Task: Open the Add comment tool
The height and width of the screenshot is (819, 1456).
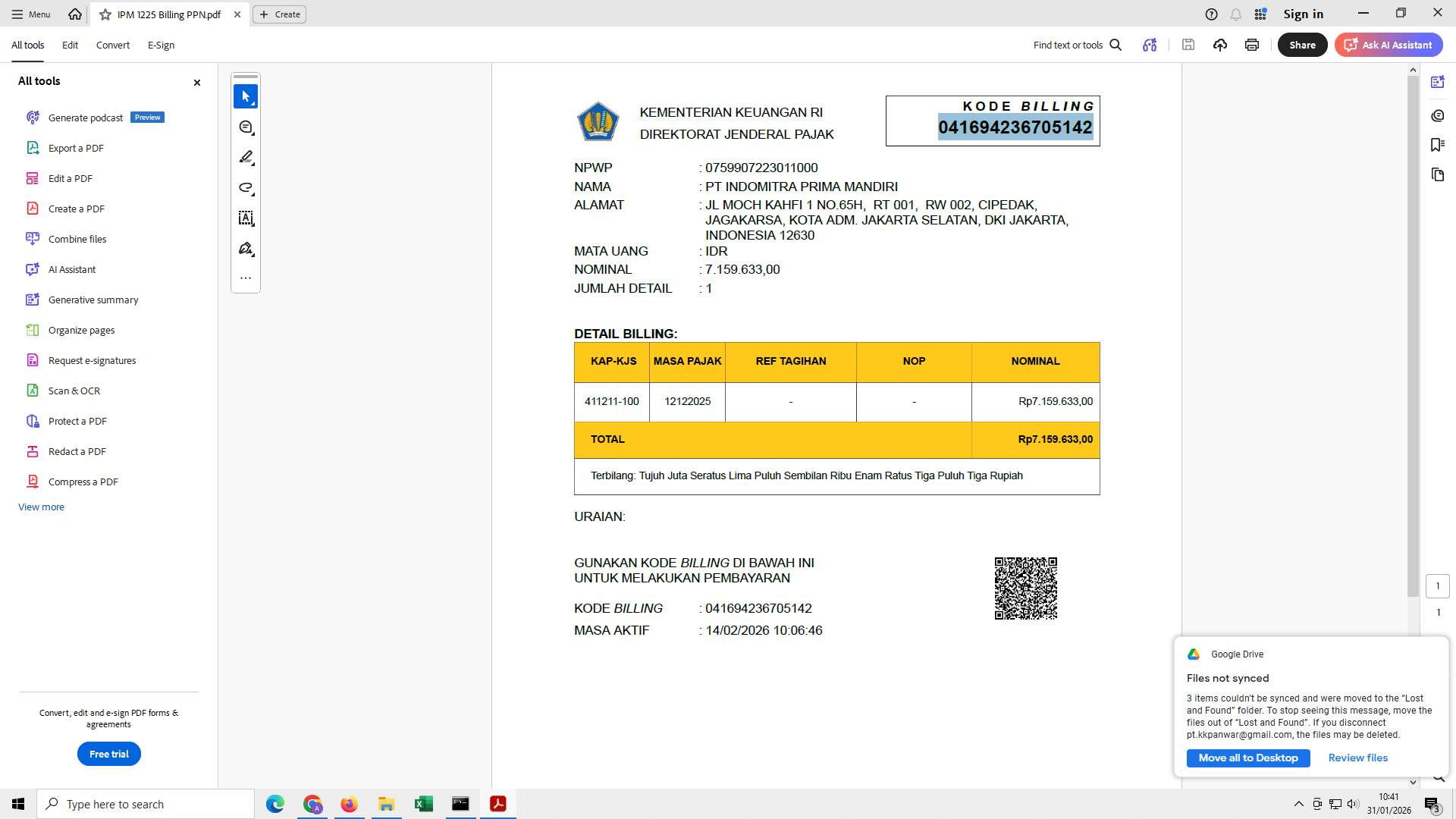Action: 246,127
